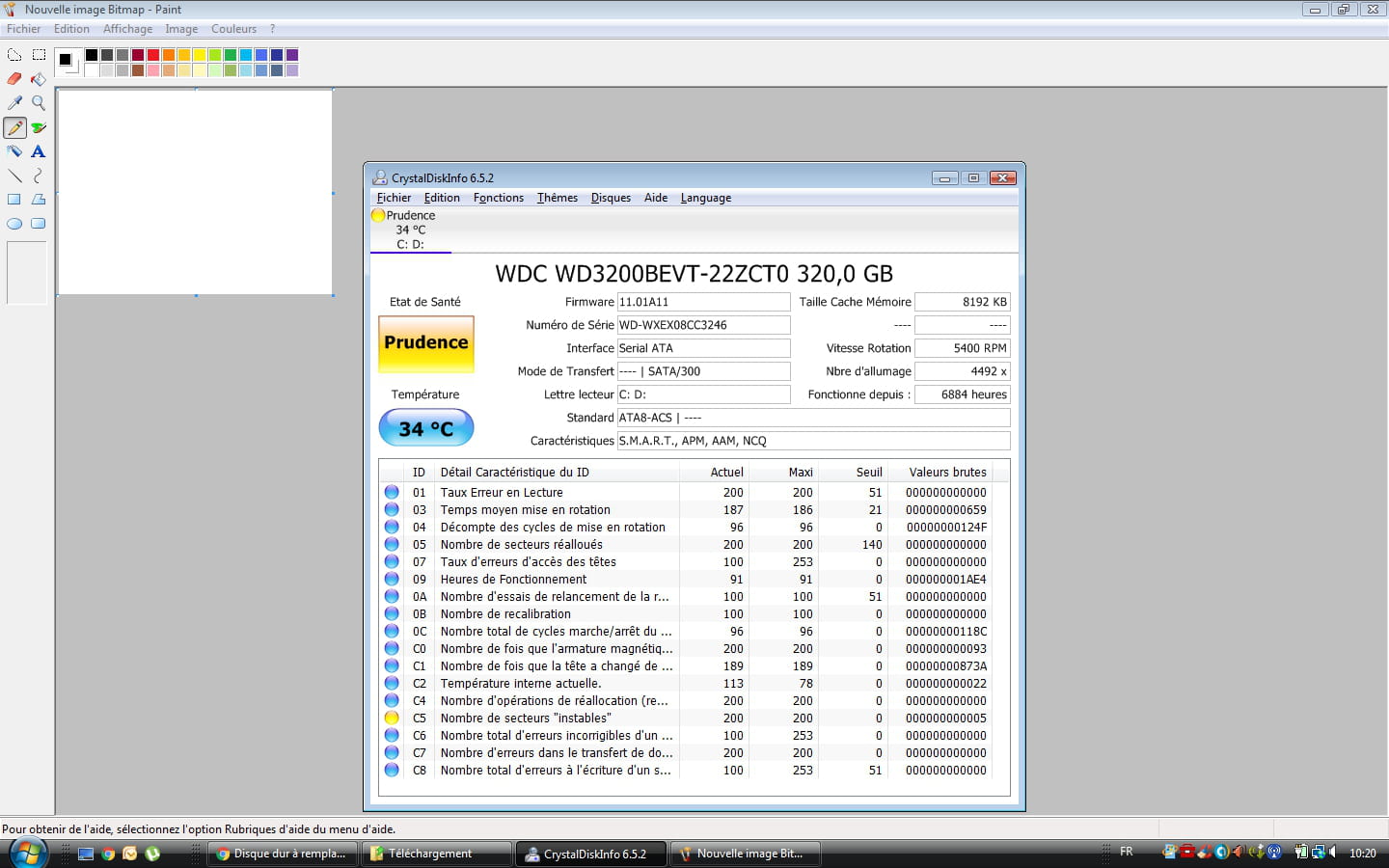The image size is (1389, 868).
Task: Open CrystalDiskInfo Thèmes menu
Action: click(x=558, y=198)
